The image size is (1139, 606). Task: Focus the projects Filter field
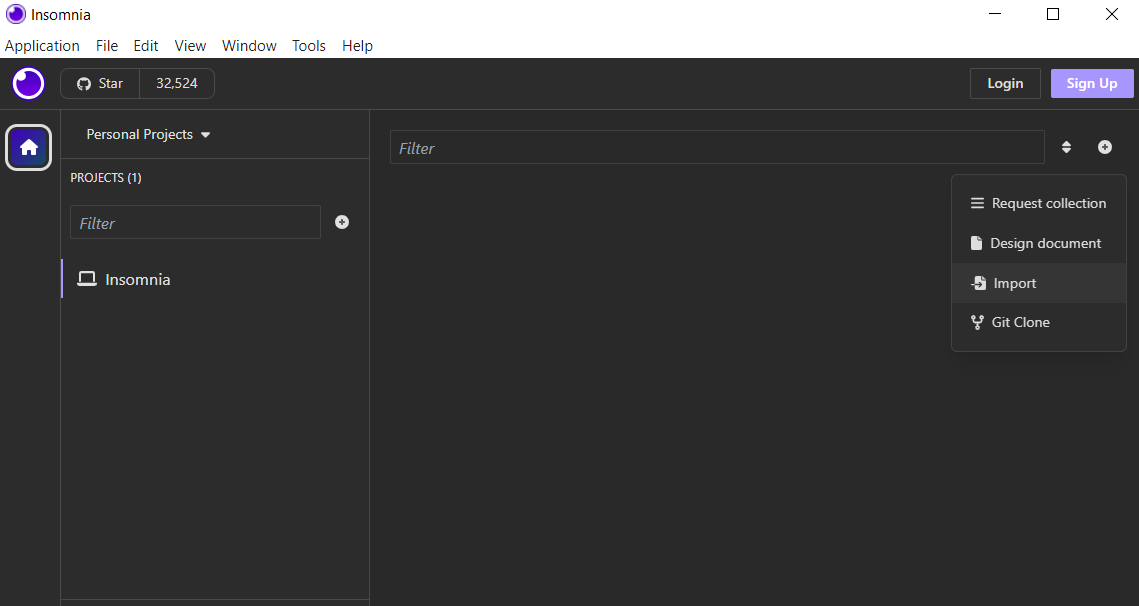pyautogui.click(x=195, y=222)
